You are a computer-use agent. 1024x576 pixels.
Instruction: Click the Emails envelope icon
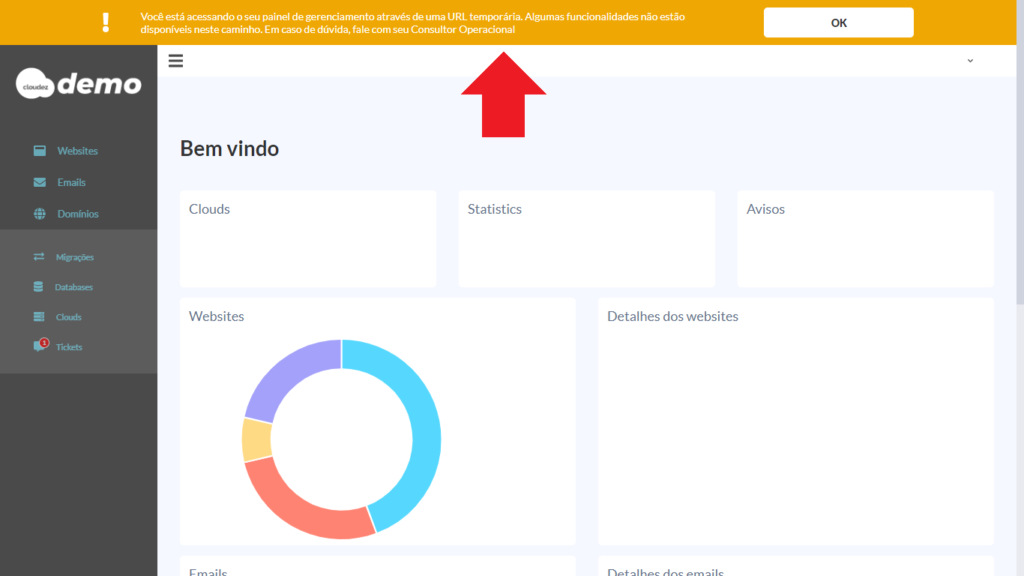(x=40, y=183)
